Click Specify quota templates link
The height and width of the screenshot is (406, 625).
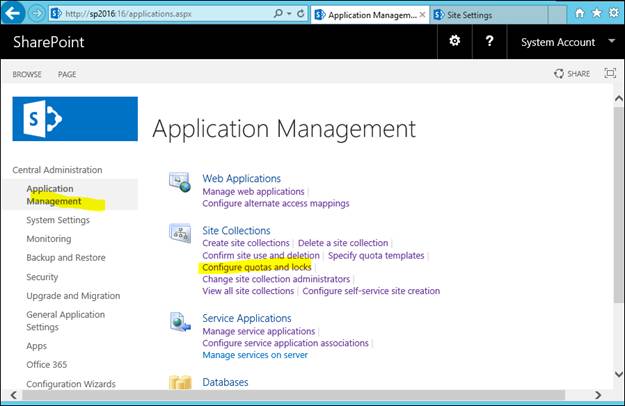(376, 255)
